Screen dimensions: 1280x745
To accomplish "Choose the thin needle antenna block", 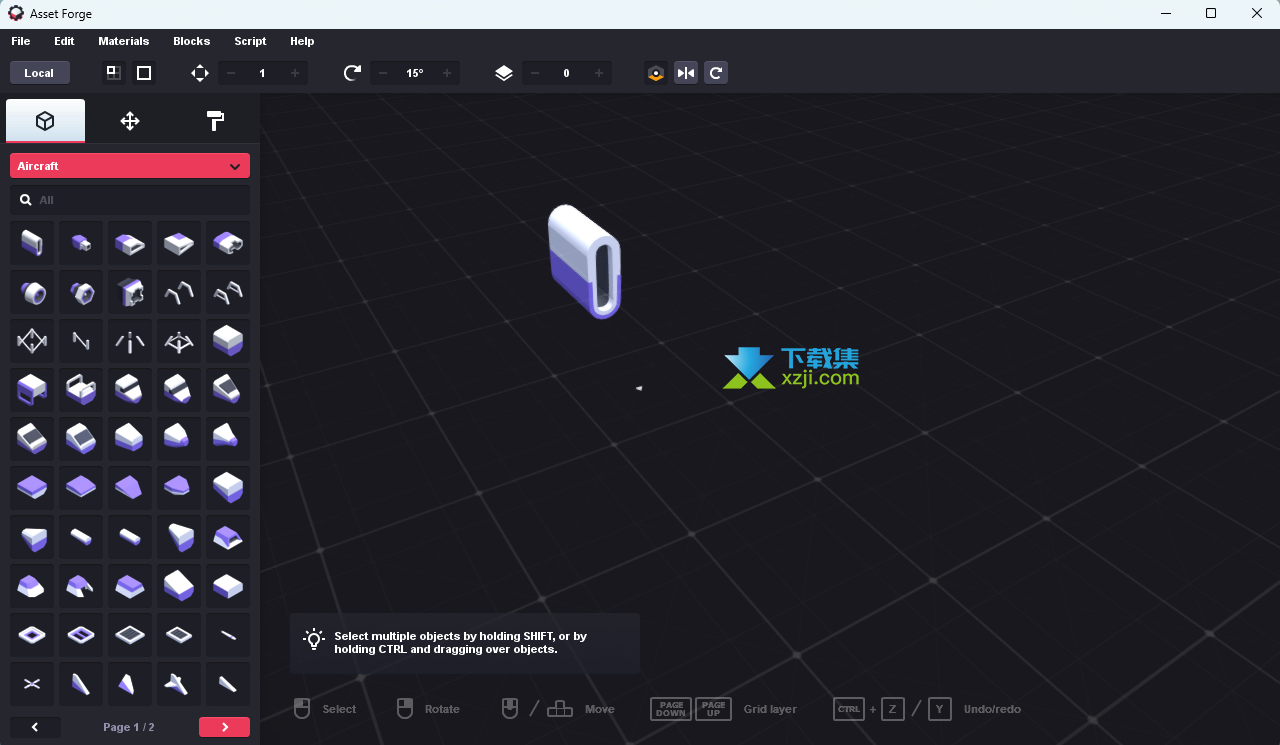I will (x=228, y=635).
